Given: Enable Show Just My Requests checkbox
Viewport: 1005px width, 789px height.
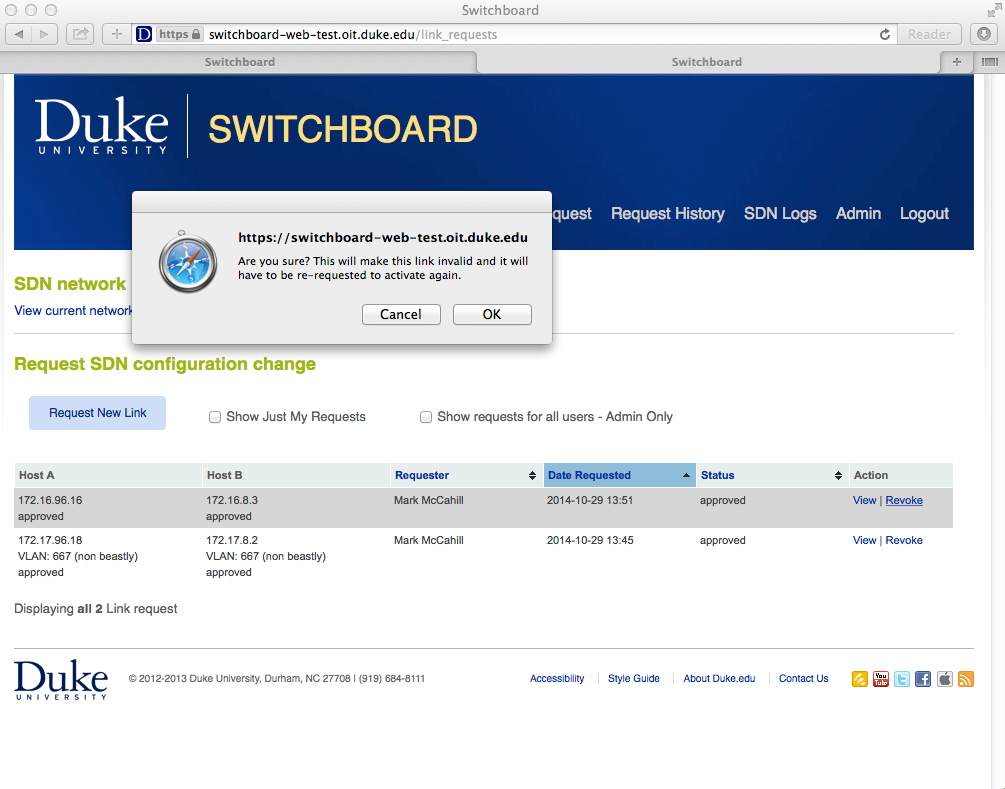Looking at the screenshot, I should coord(215,417).
